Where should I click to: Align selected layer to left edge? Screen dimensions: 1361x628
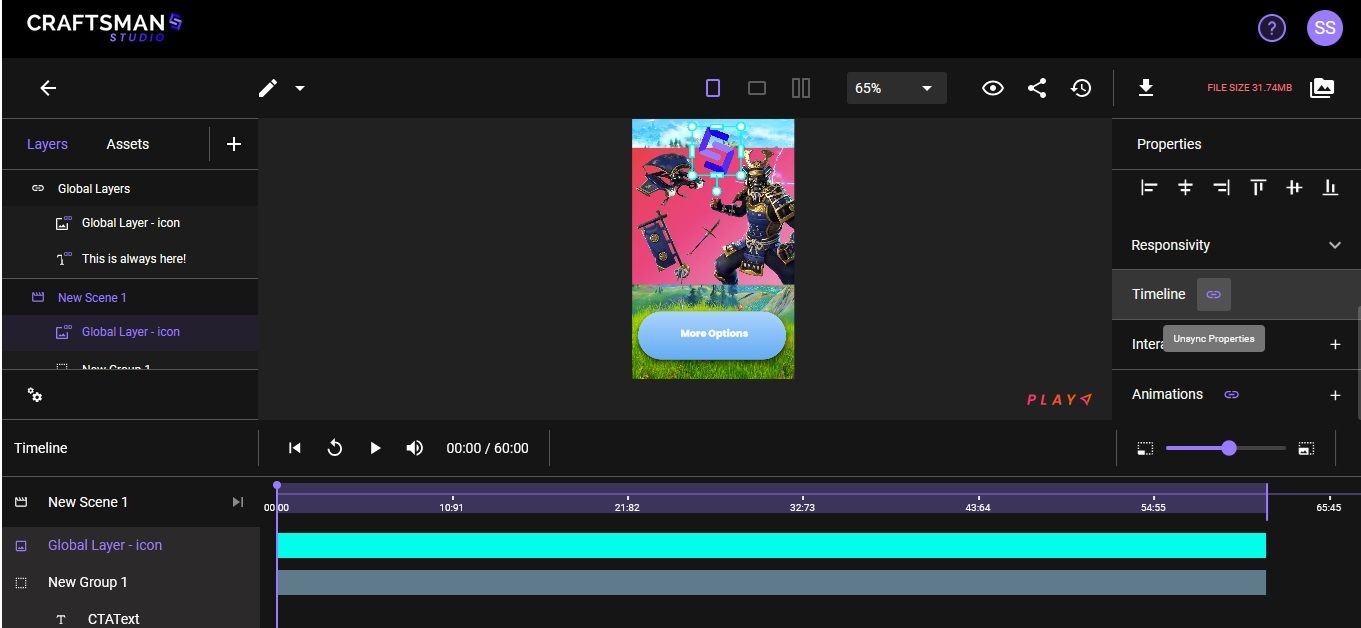(x=1149, y=187)
